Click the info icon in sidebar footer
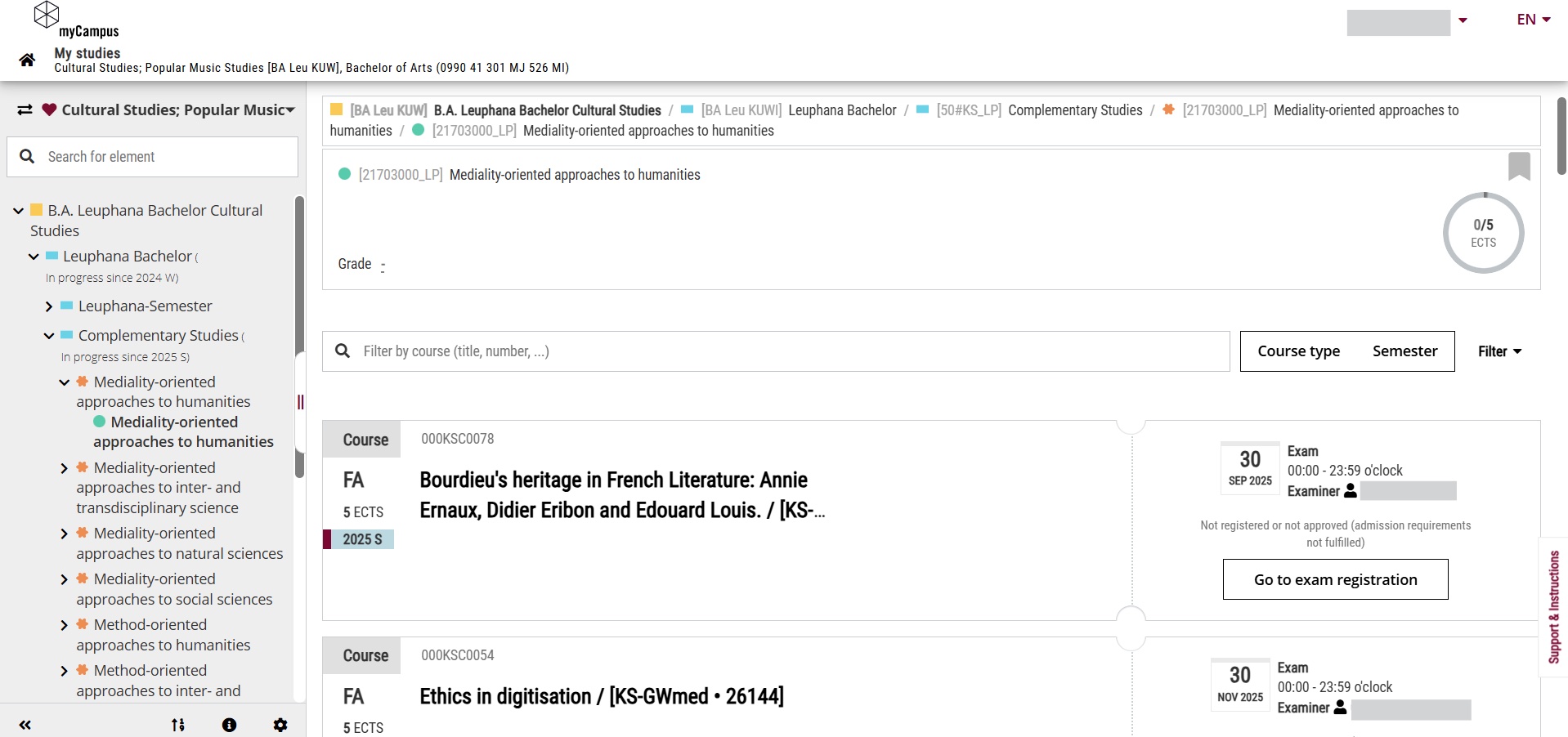 click(229, 725)
